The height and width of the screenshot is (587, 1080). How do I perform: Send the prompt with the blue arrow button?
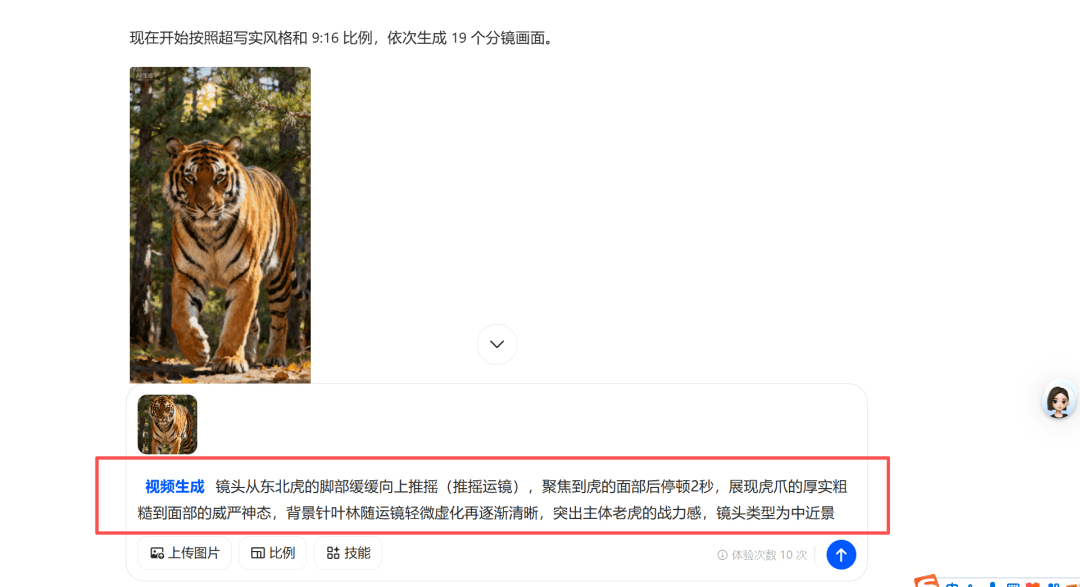841,555
